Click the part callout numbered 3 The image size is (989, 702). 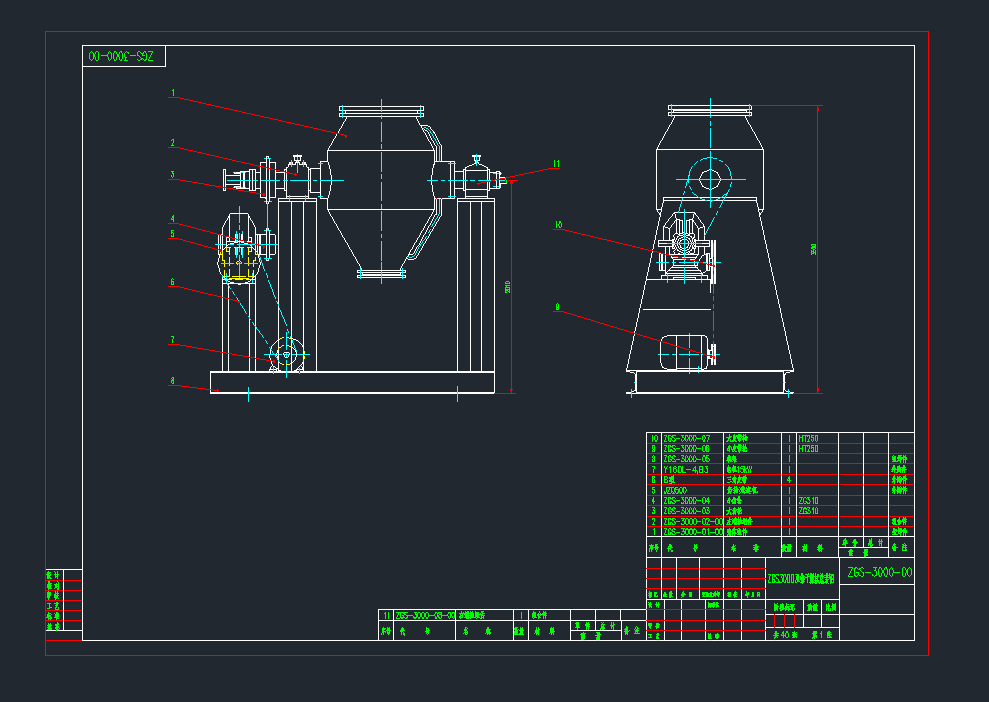[x=172, y=175]
